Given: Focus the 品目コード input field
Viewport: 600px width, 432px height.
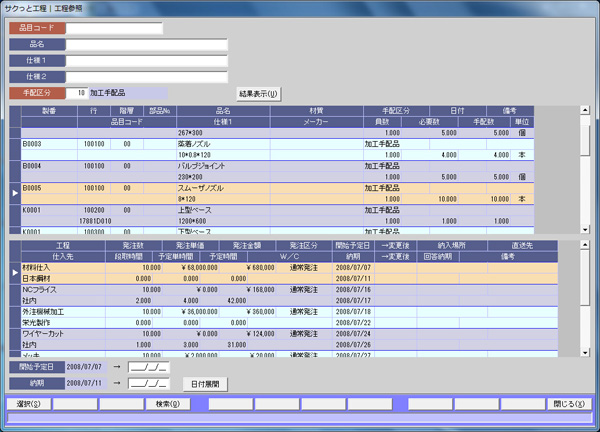Looking at the screenshot, I should click(x=114, y=29).
